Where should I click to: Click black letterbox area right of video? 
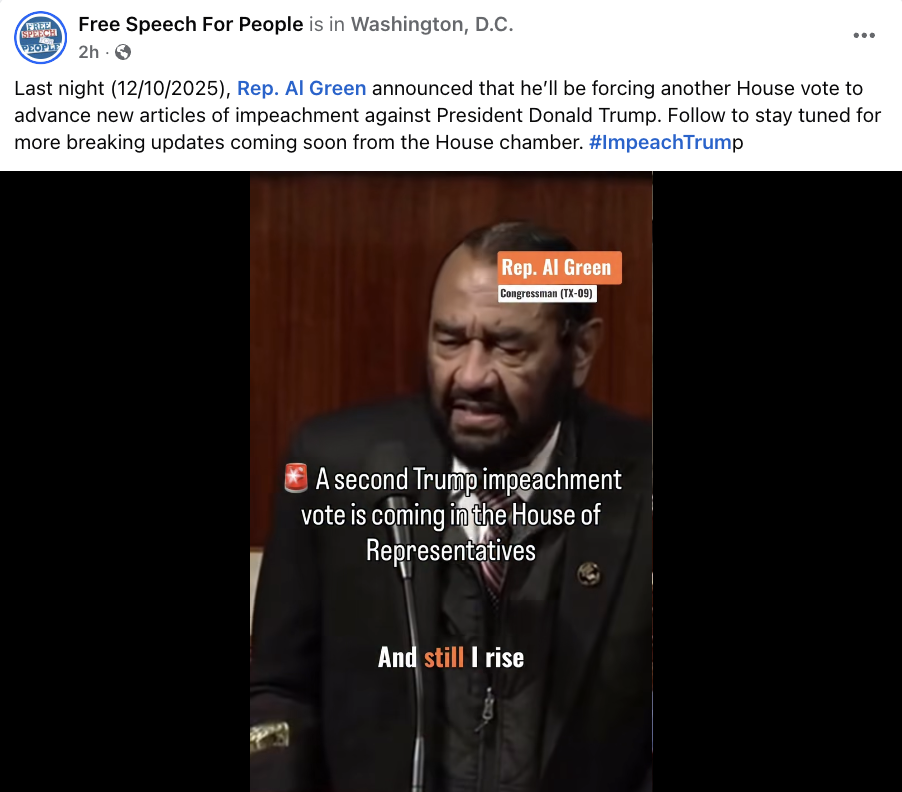777,481
